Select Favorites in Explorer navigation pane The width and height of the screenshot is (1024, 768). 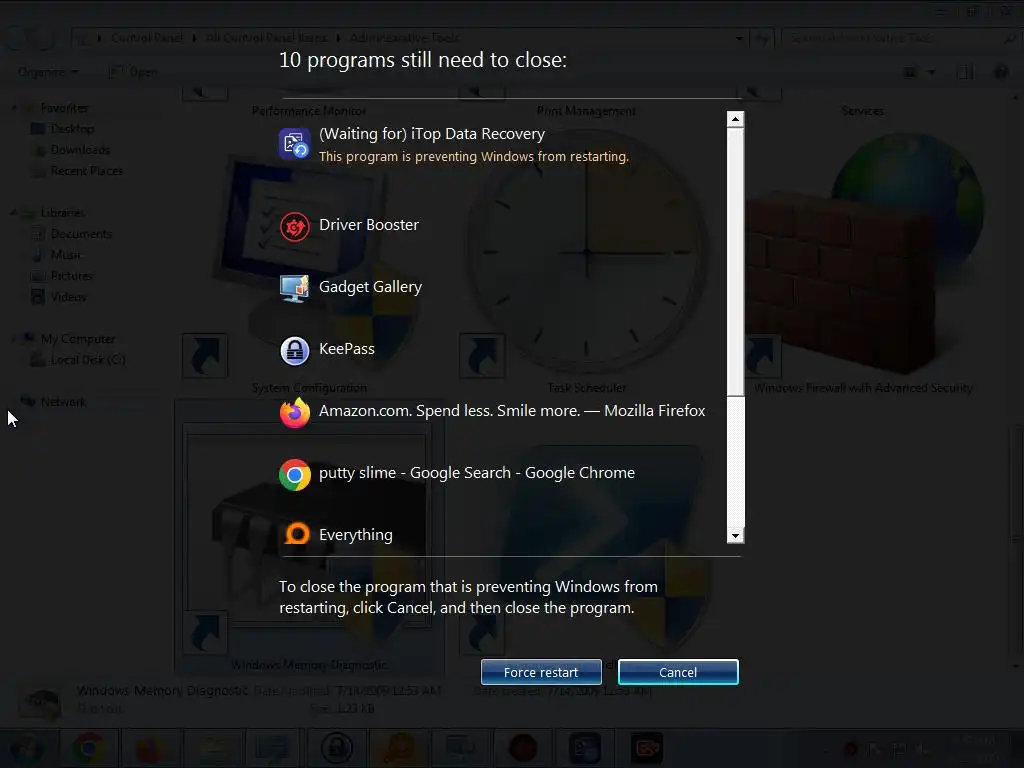pos(64,108)
